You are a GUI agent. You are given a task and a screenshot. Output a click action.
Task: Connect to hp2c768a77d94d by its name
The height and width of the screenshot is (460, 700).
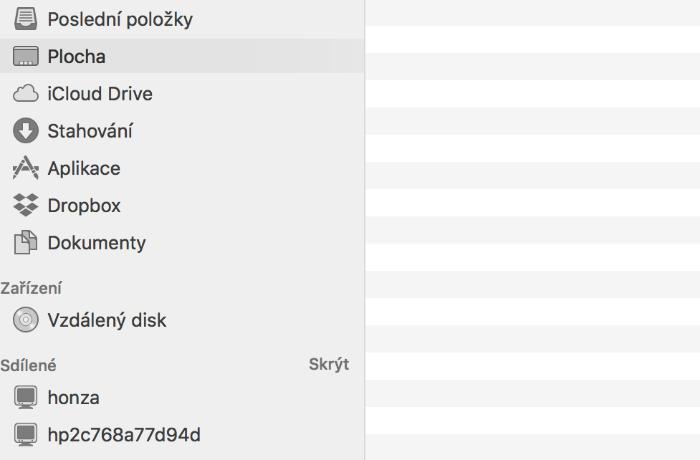click(124, 435)
